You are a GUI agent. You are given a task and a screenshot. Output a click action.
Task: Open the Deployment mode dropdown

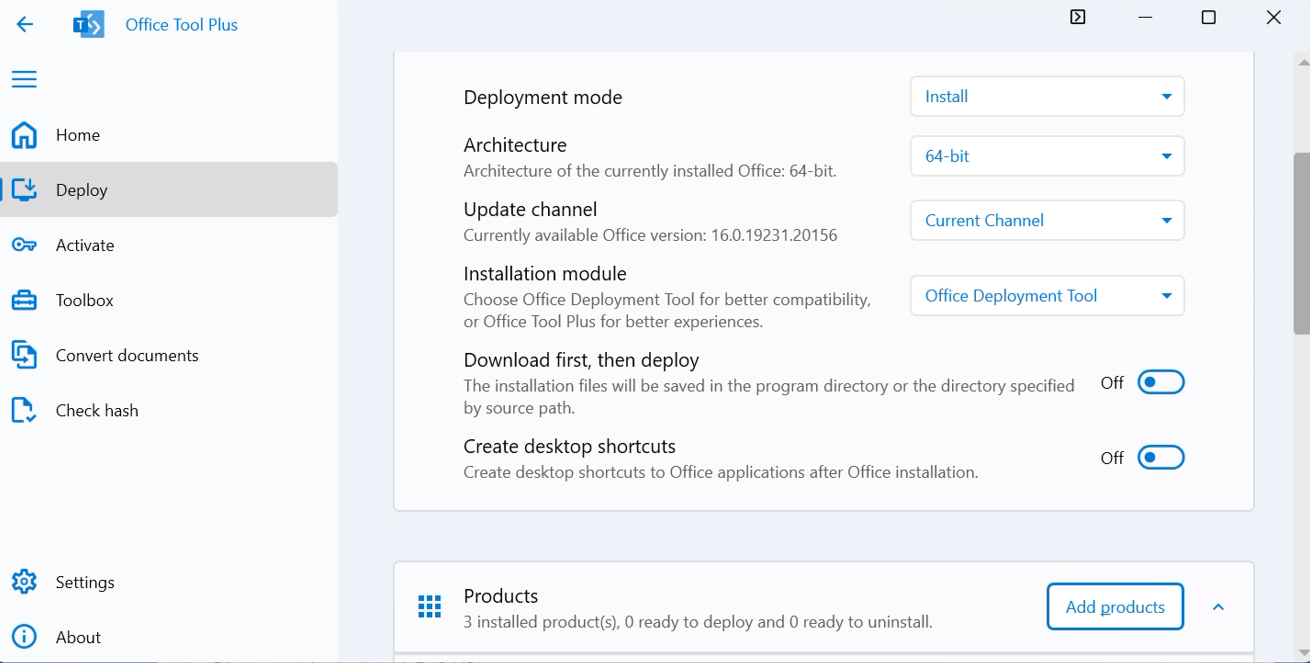[x=1046, y=97]
